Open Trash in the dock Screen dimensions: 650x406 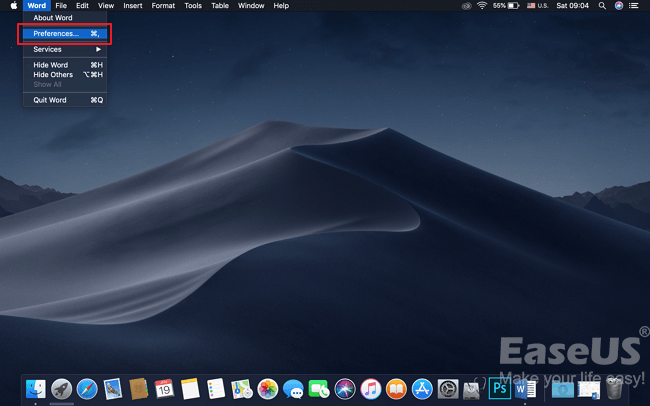click(x=614, y=389)
